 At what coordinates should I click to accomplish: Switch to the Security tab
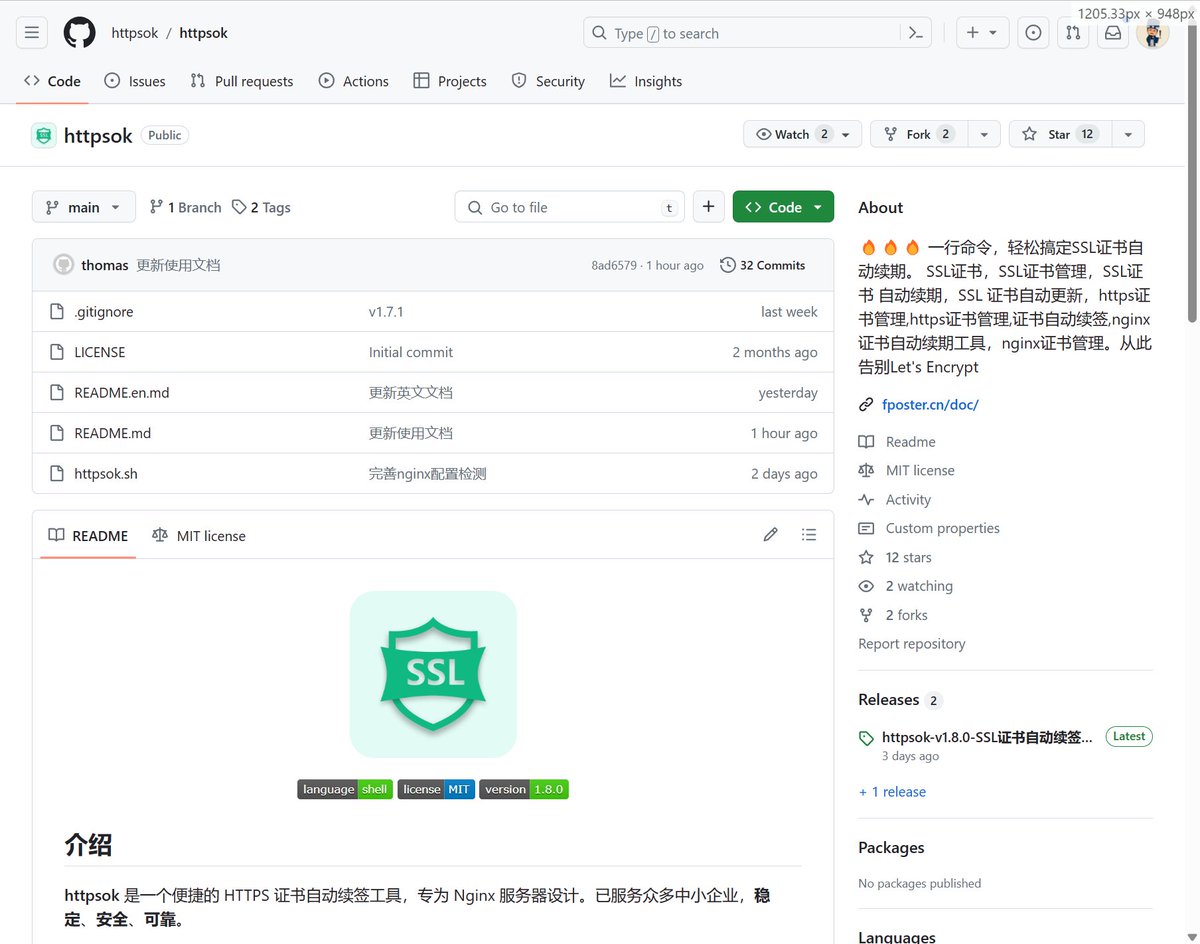pos(548,81)
